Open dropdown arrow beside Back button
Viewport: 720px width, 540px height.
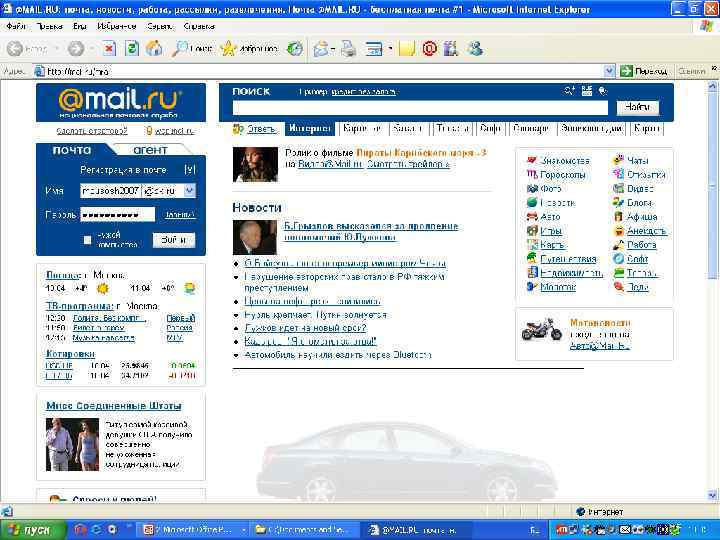57,48
